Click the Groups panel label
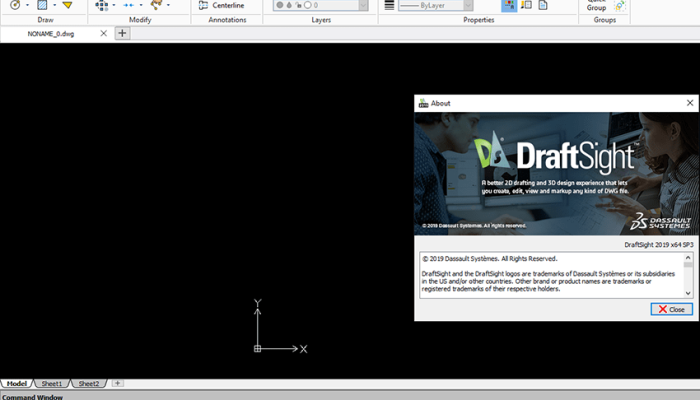 (x=604, y=20)
